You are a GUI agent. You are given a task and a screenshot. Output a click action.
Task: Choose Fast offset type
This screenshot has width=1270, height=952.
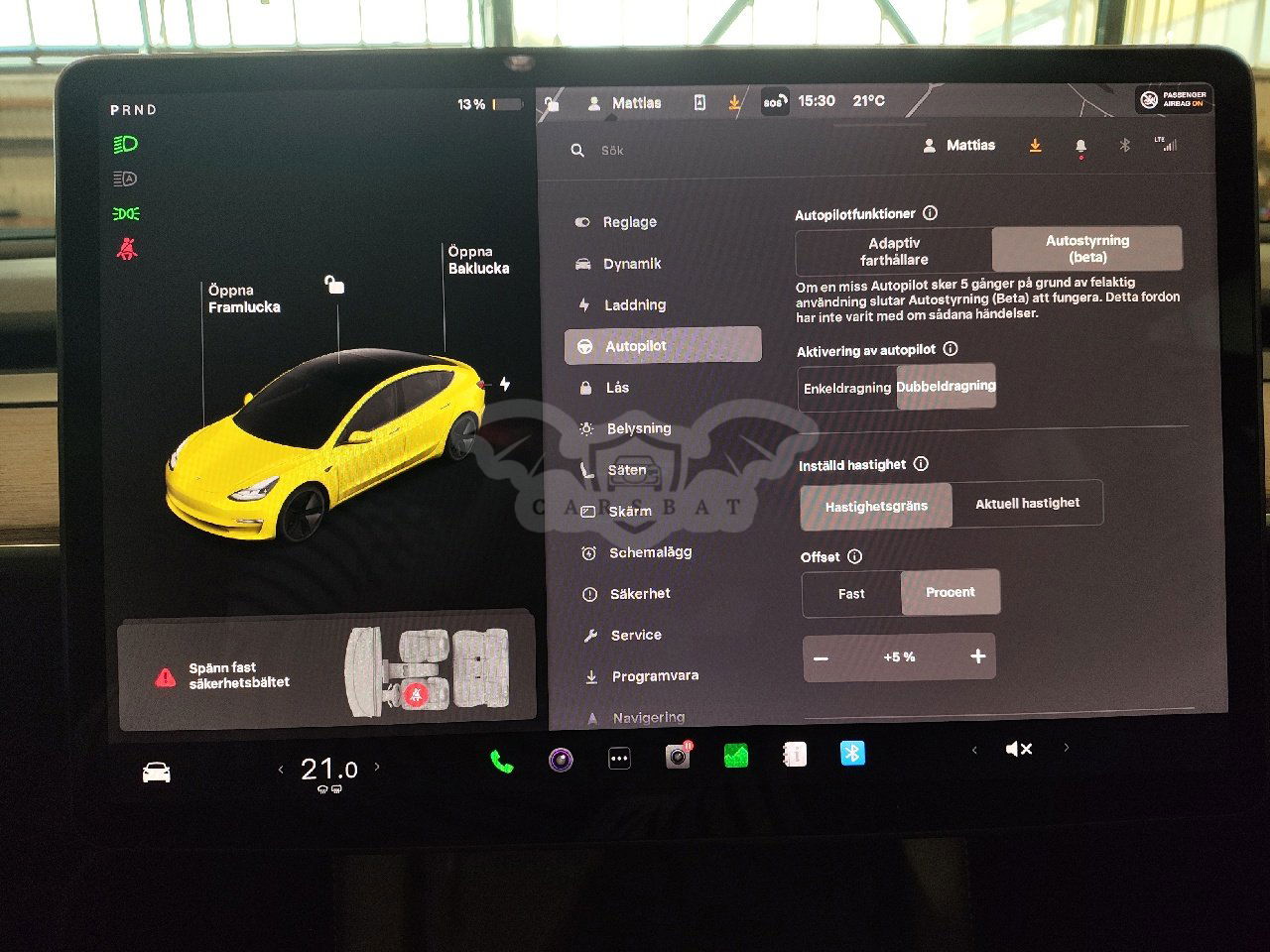tap(851, 594)
